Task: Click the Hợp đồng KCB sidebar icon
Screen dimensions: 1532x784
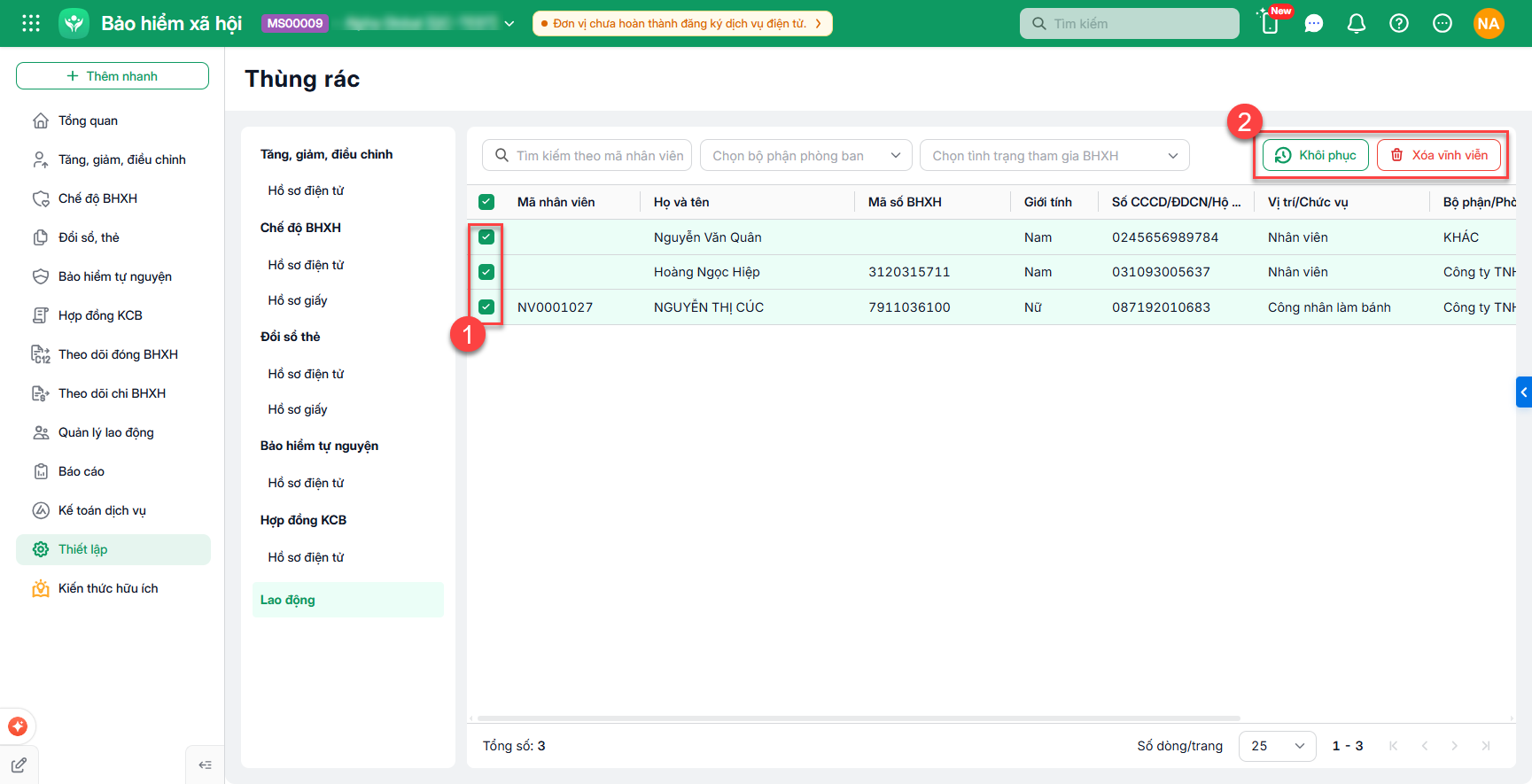Action: pos(41,315)
